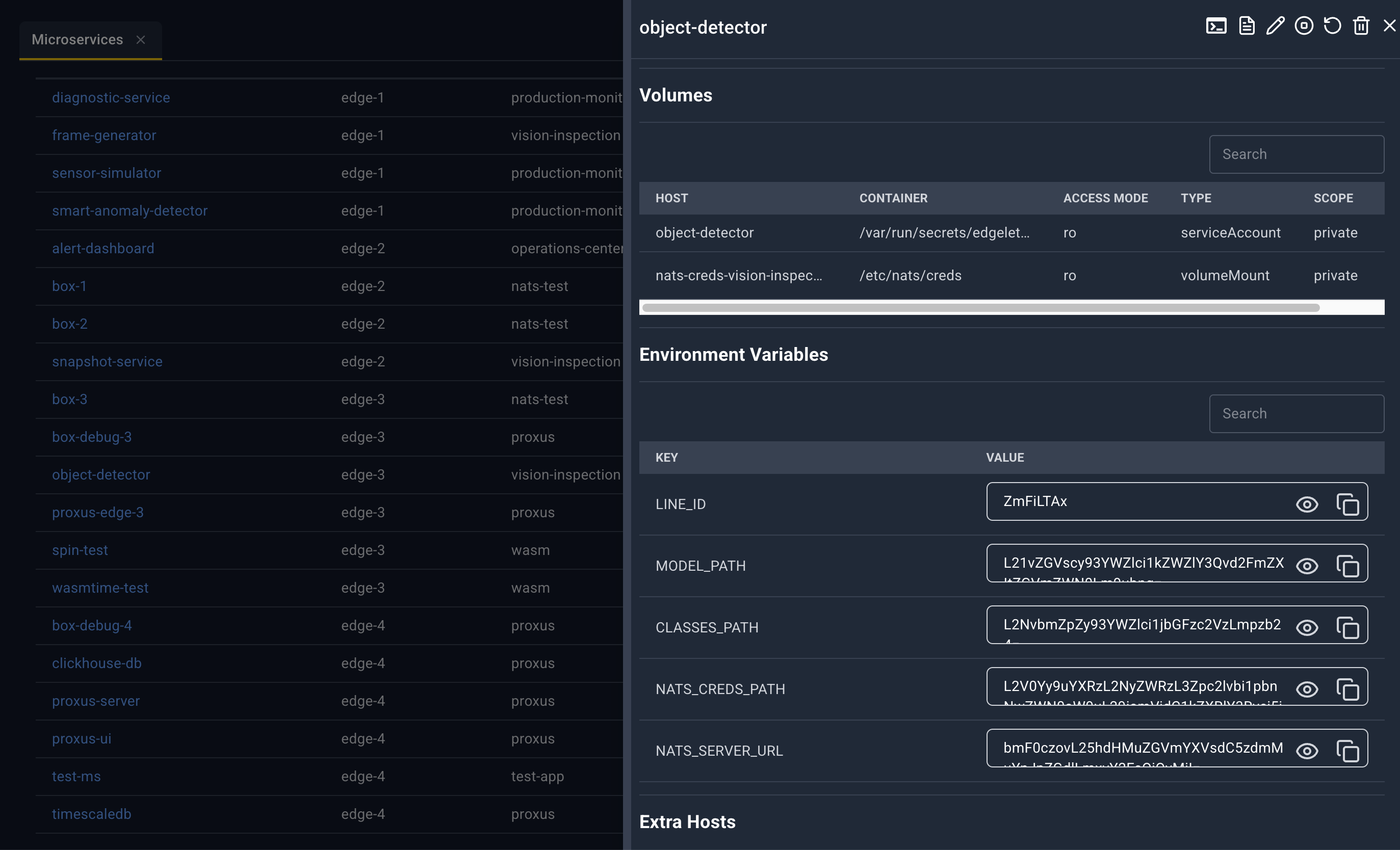Stop object-detector microservice icon
This screenshot has height=850, width=1400.
point(1304,26)
